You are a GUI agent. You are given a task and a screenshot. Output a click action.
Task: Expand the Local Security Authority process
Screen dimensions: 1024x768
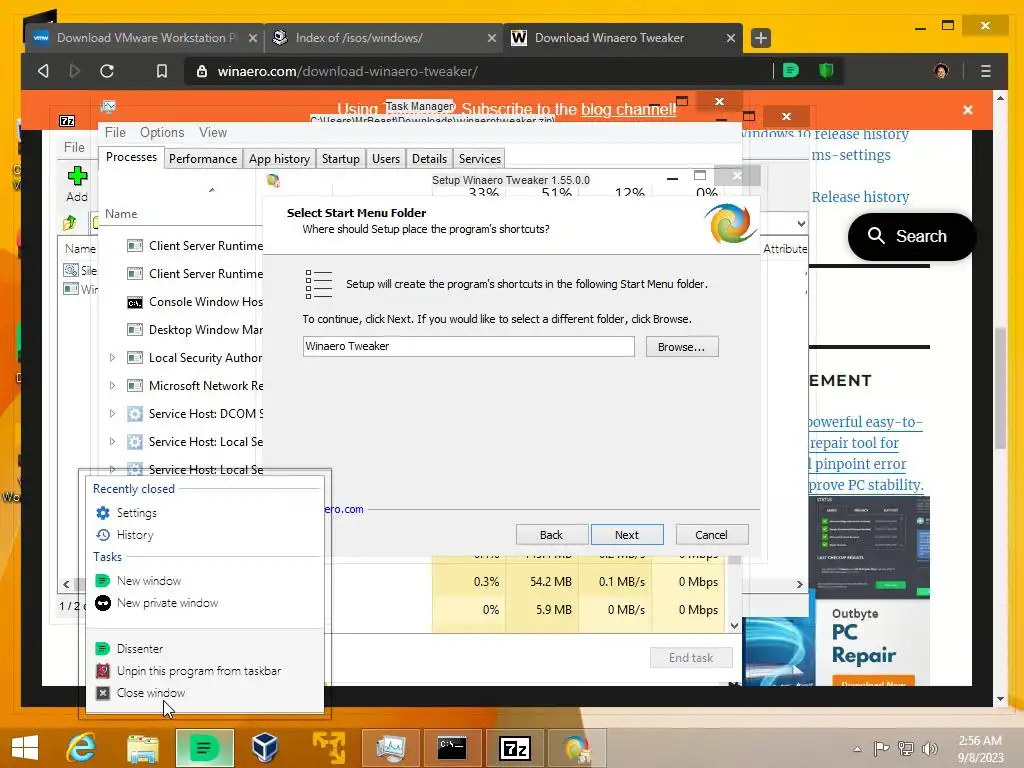(112, 358)
